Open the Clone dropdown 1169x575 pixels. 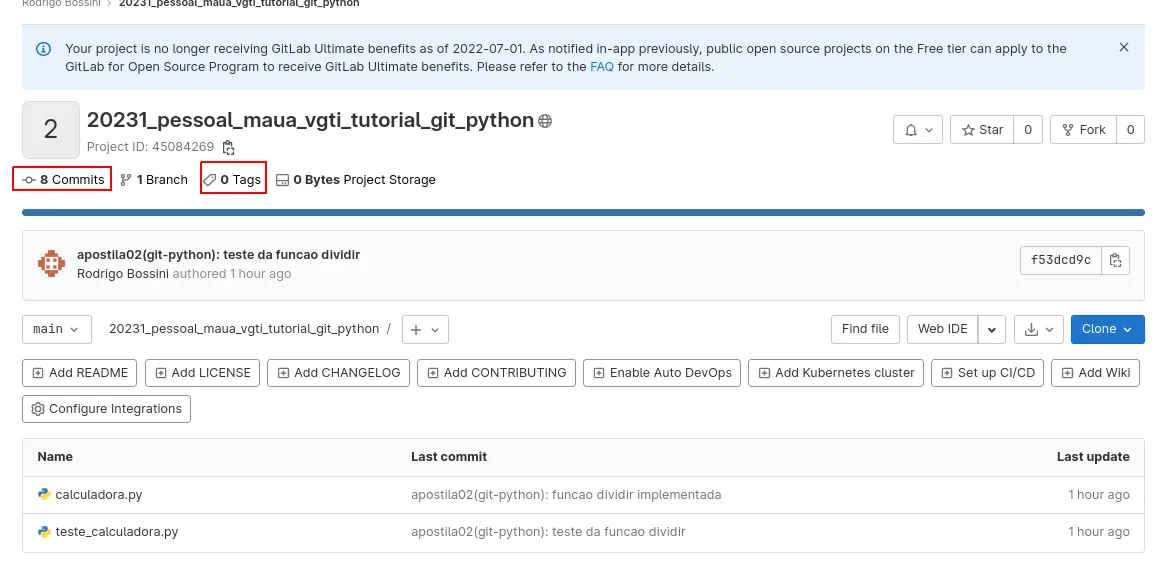pyautogui.click(x=1107, y=329)
